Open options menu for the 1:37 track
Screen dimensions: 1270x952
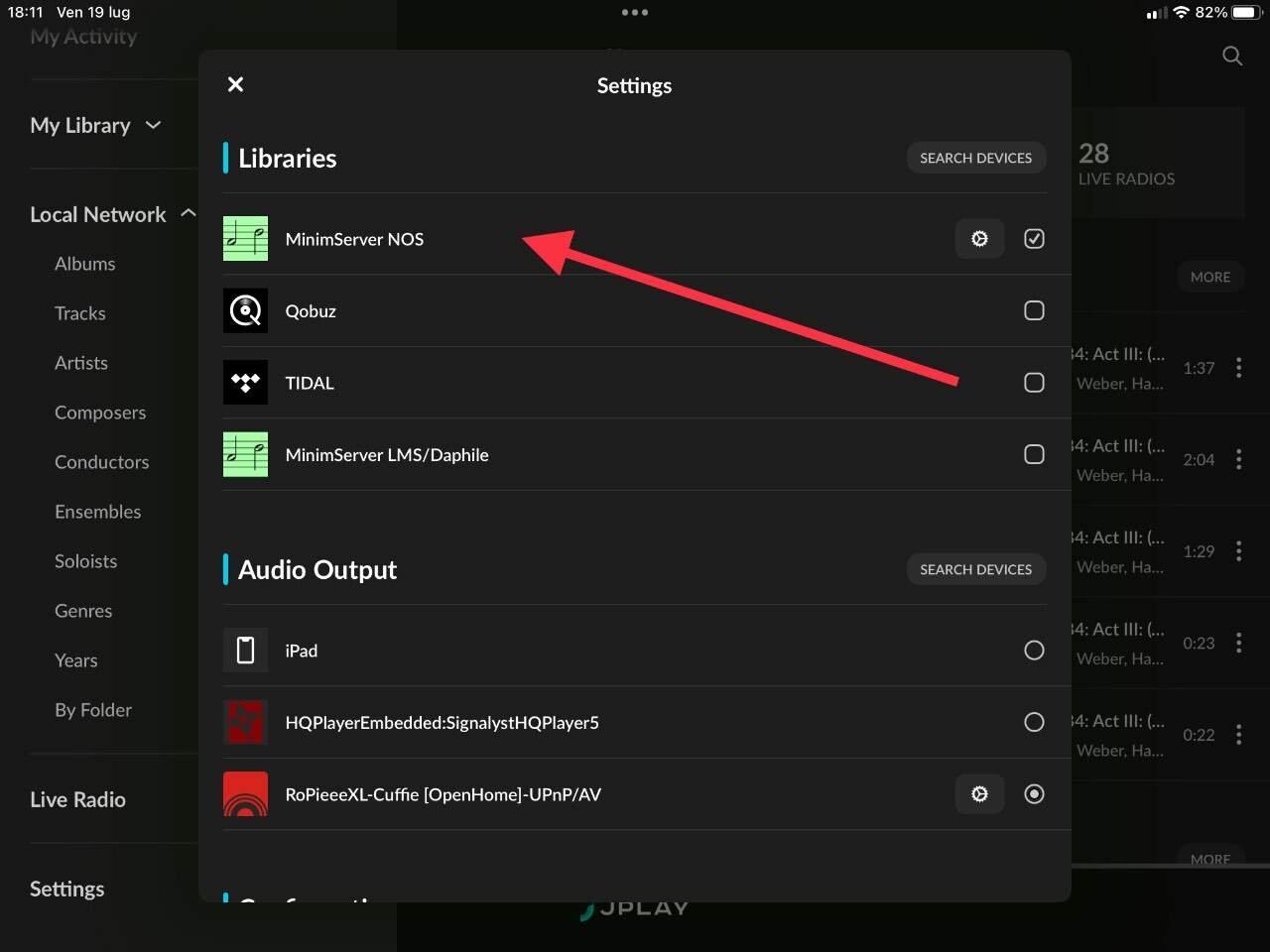click(x=1238, y=368)
